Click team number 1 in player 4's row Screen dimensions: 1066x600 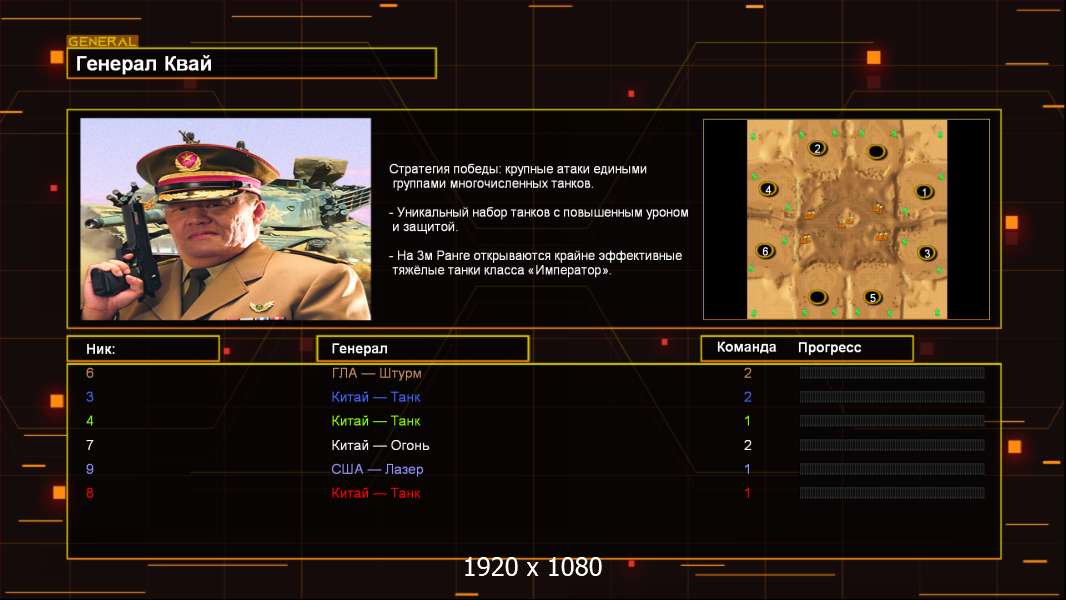748,421
